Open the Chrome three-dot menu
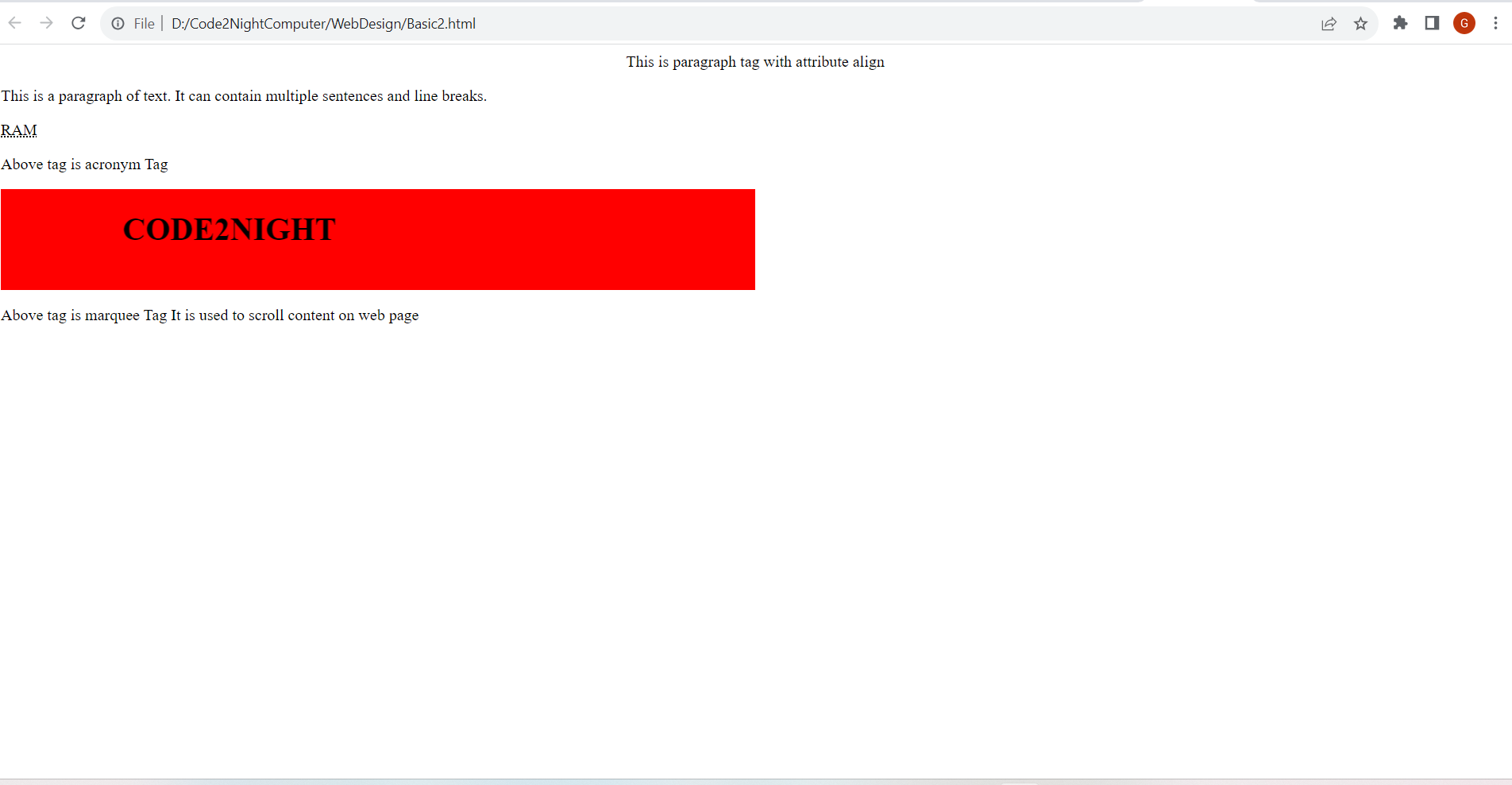Viewport: 1512px width, 785px height. (1495, 23)
